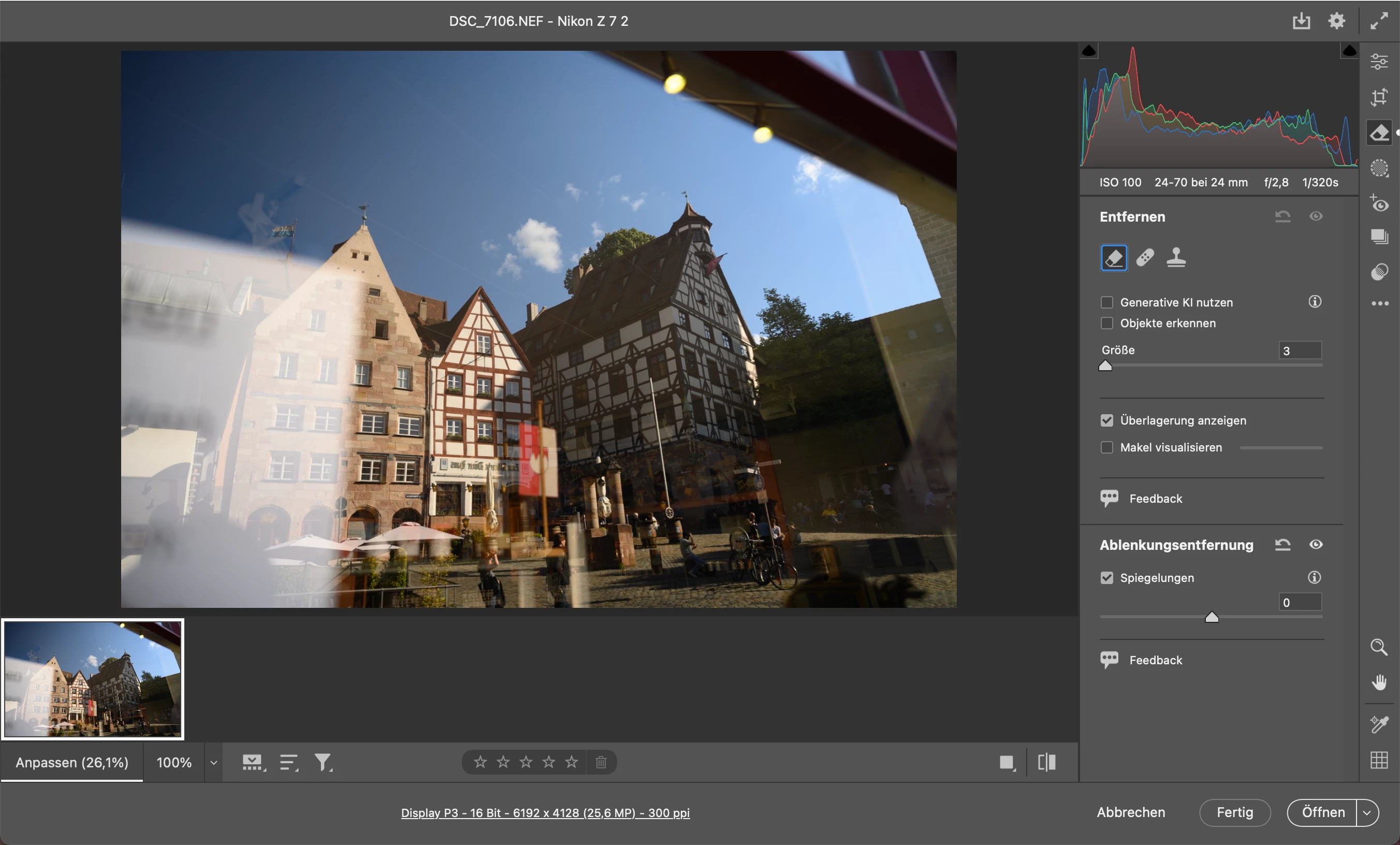This screenshot has height=845, width=1400.
Task: Uncheck Spiegelungen checkbox
Action: coord(1107,578)
